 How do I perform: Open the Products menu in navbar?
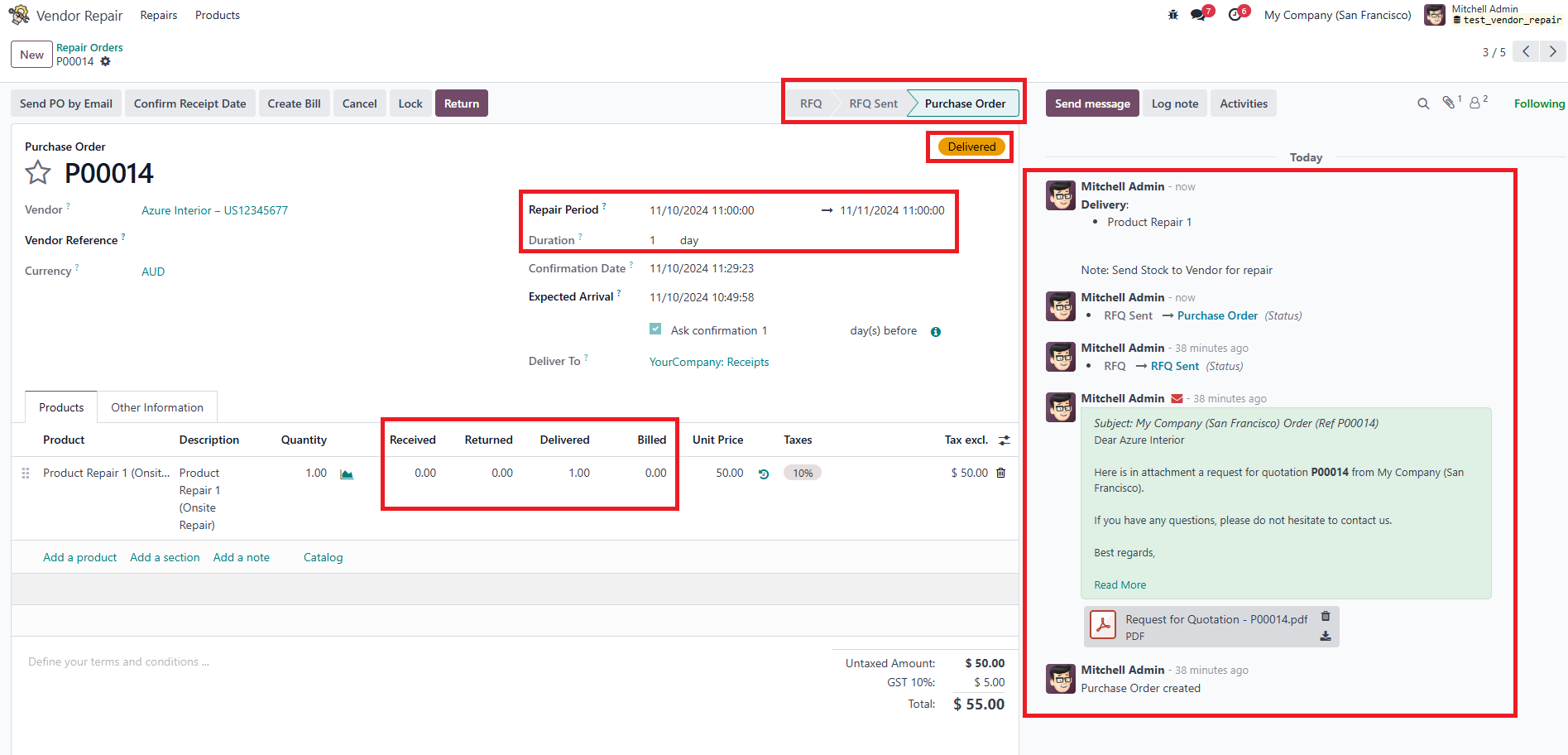(x=217, y=15)
